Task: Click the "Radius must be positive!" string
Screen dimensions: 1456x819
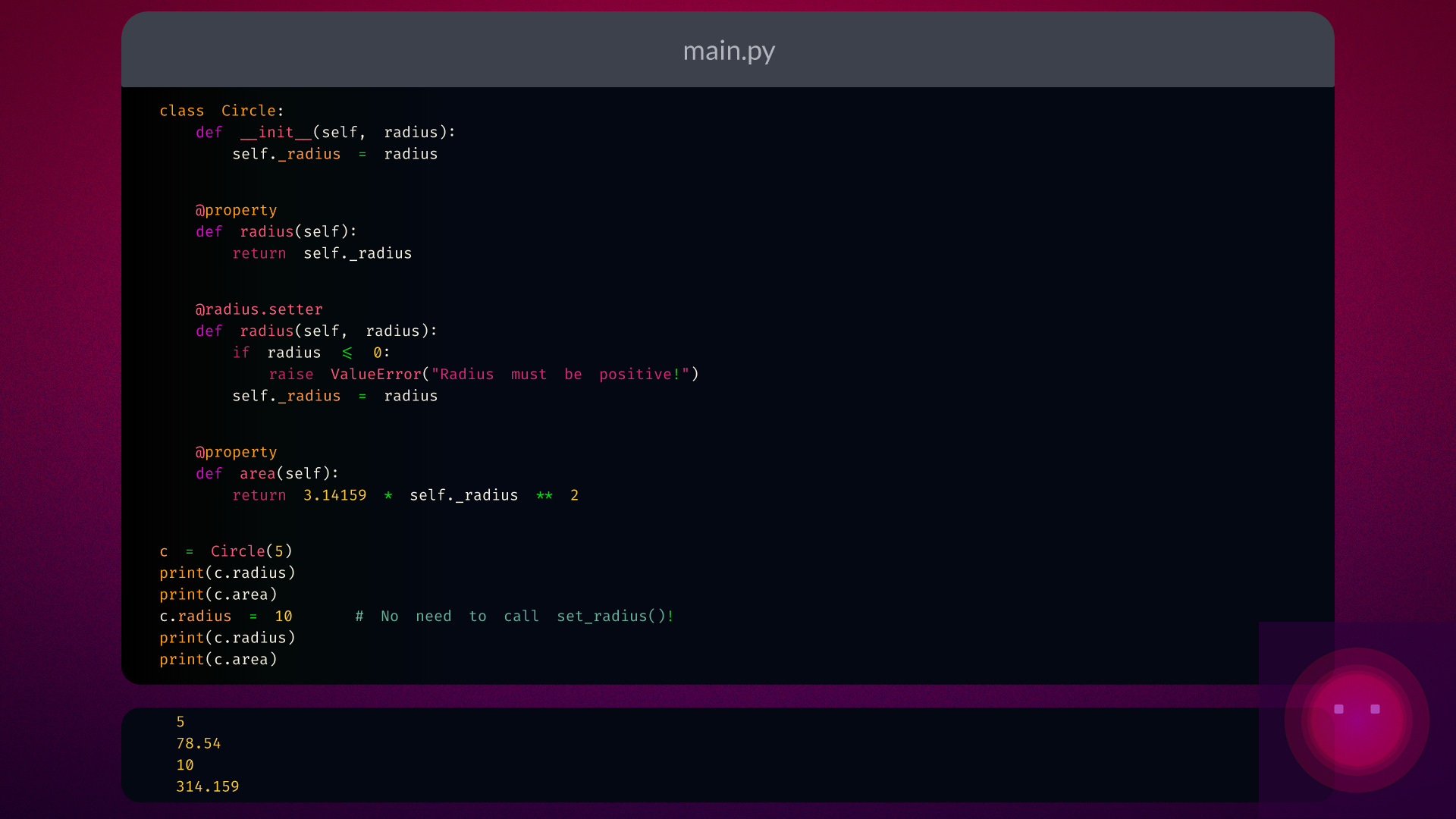Action: [560, 375]
